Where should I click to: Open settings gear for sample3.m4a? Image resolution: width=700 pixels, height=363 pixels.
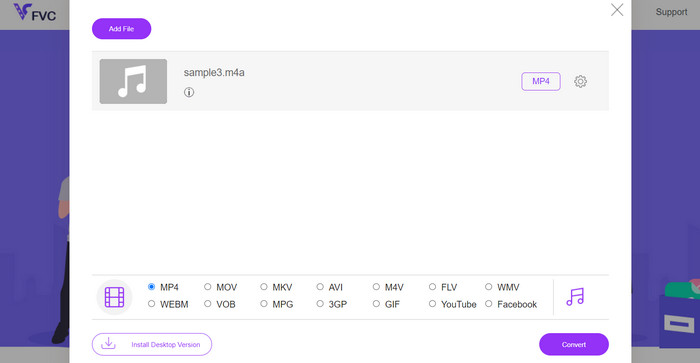(580, 81)
